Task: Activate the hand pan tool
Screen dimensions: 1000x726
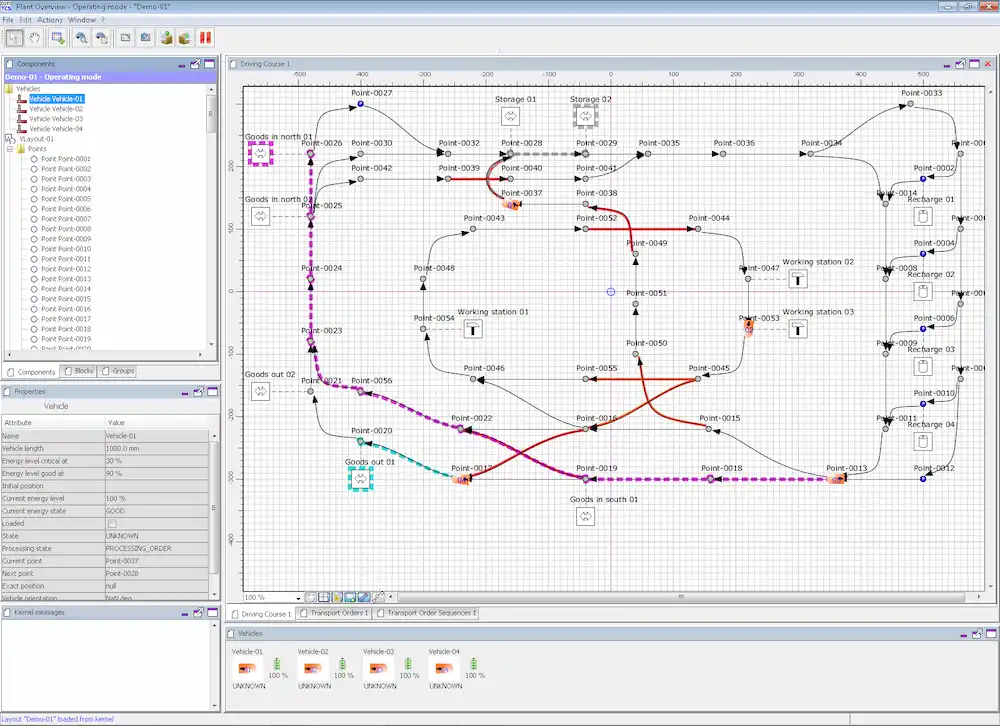Action: point(34,38)
